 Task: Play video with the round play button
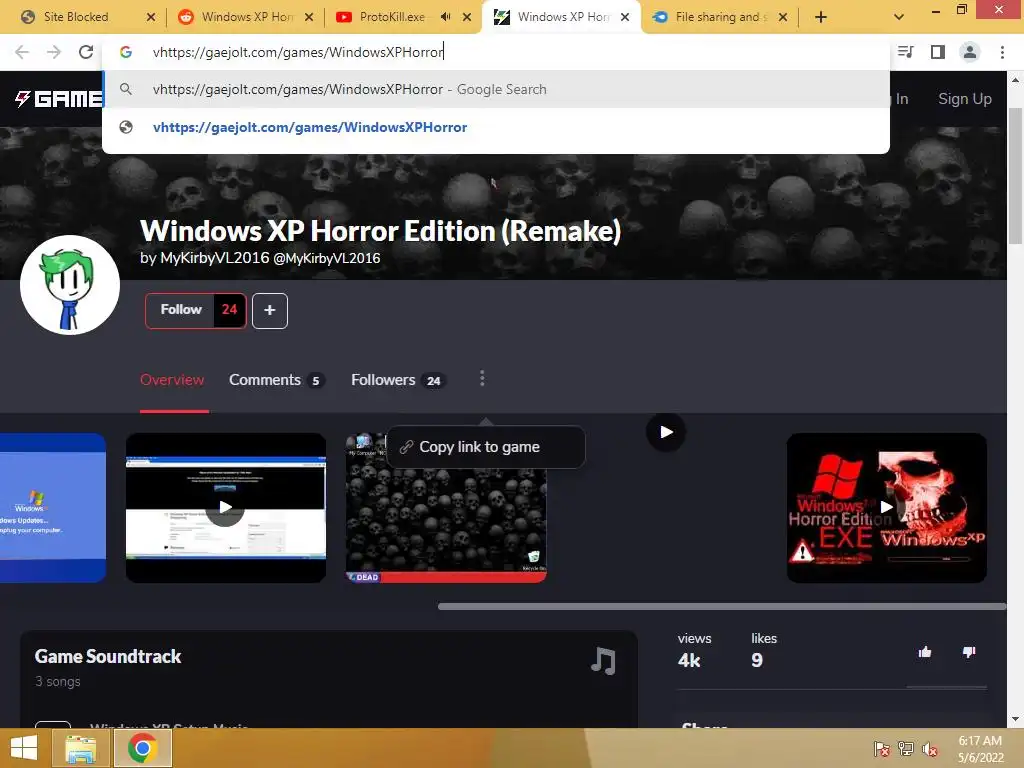pyautogui.click(x=665, y=432)
